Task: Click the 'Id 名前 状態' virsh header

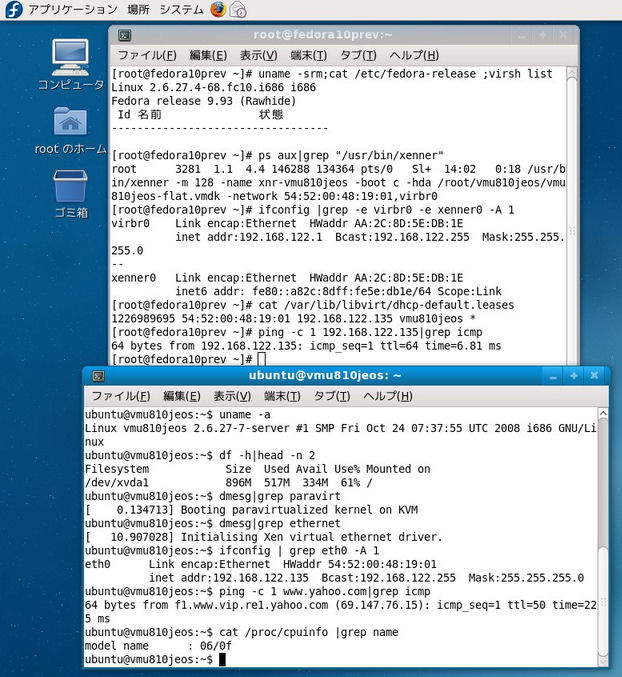Action: (200, 114)
